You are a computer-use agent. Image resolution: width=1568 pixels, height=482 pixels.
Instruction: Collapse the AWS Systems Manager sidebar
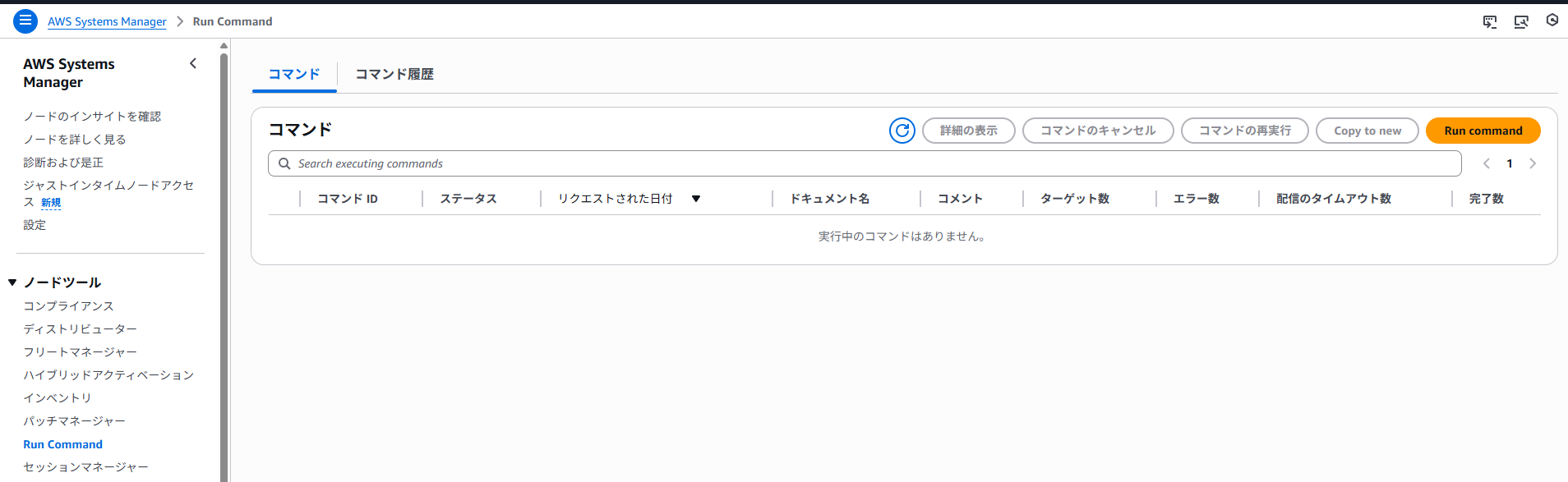[x=193, y=63]
